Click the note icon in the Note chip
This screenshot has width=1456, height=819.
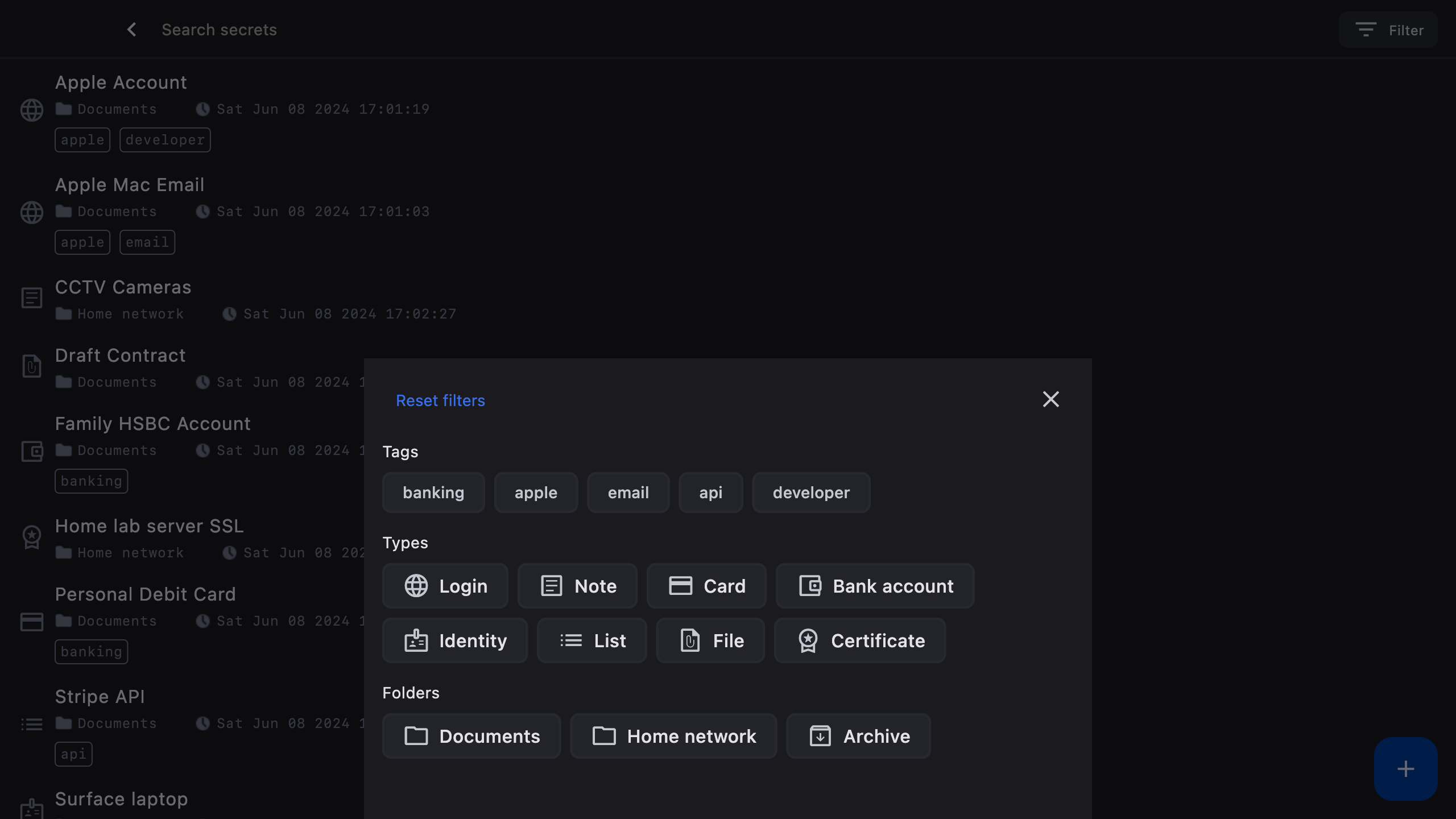coord(551,586)
